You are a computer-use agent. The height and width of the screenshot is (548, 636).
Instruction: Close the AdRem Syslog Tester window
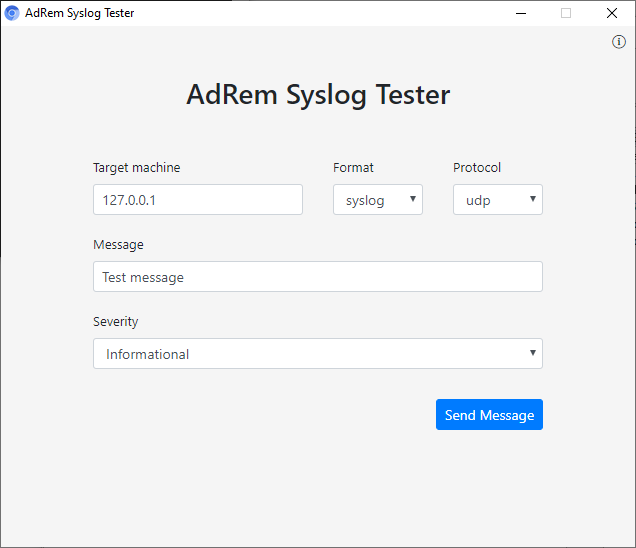[612, 13]
